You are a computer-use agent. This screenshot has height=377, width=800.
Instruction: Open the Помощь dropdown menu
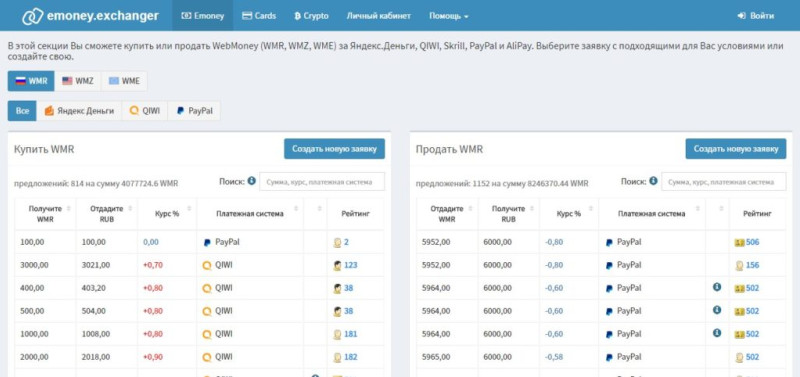tap(448, 16)
